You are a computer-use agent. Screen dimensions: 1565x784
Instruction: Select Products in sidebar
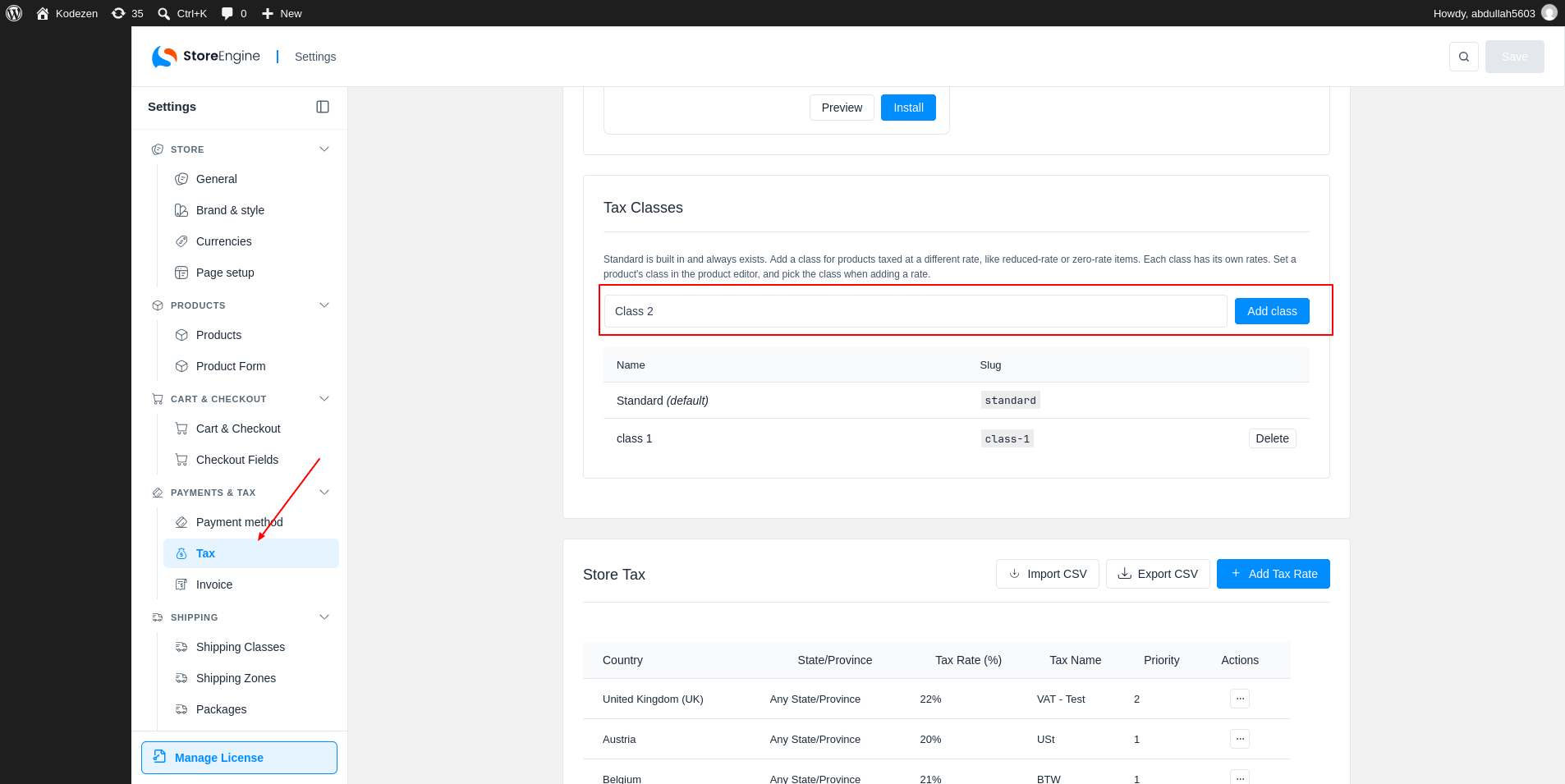pyautogui.click(x=251, y=335)
